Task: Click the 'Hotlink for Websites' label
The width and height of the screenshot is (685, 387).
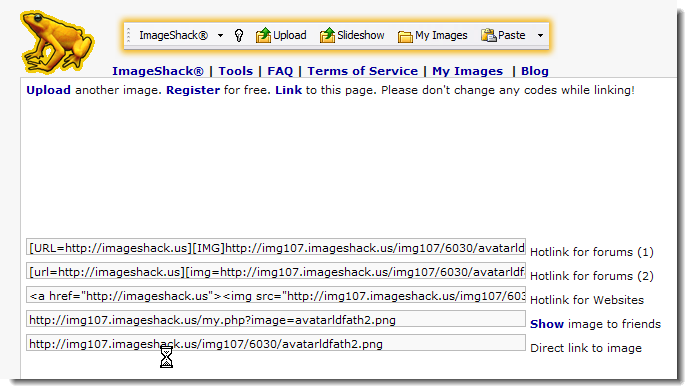Action: (587, 300)
